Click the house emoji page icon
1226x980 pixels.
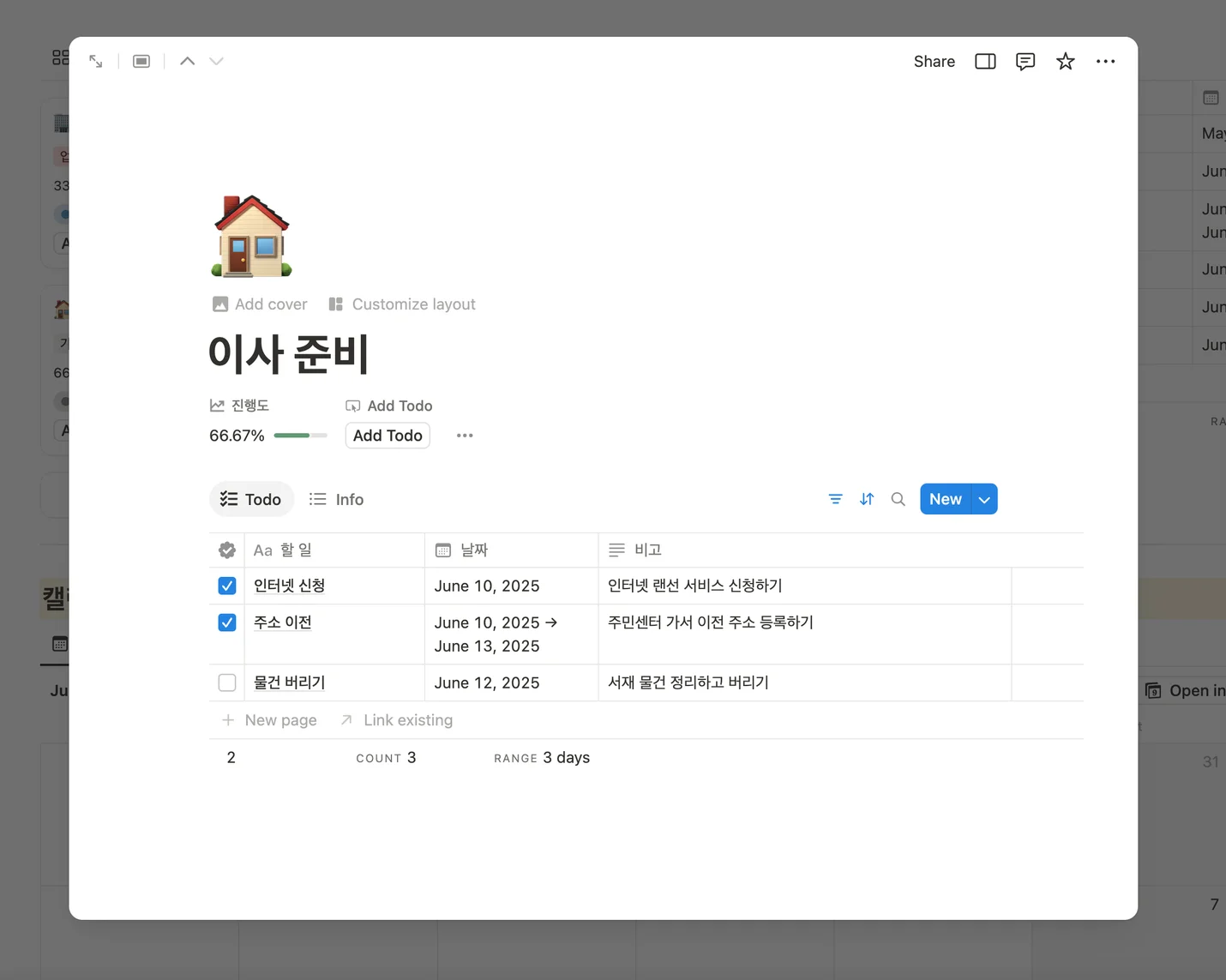coord(250,235)
